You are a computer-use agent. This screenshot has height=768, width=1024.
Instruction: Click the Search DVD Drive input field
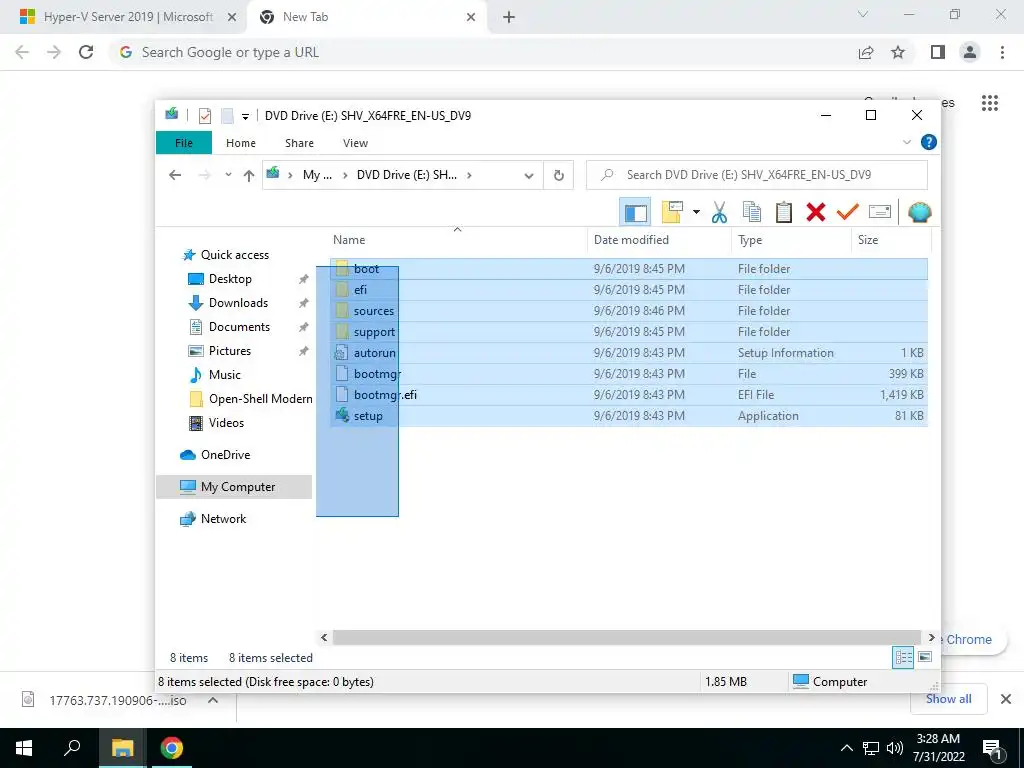(757, 175)
